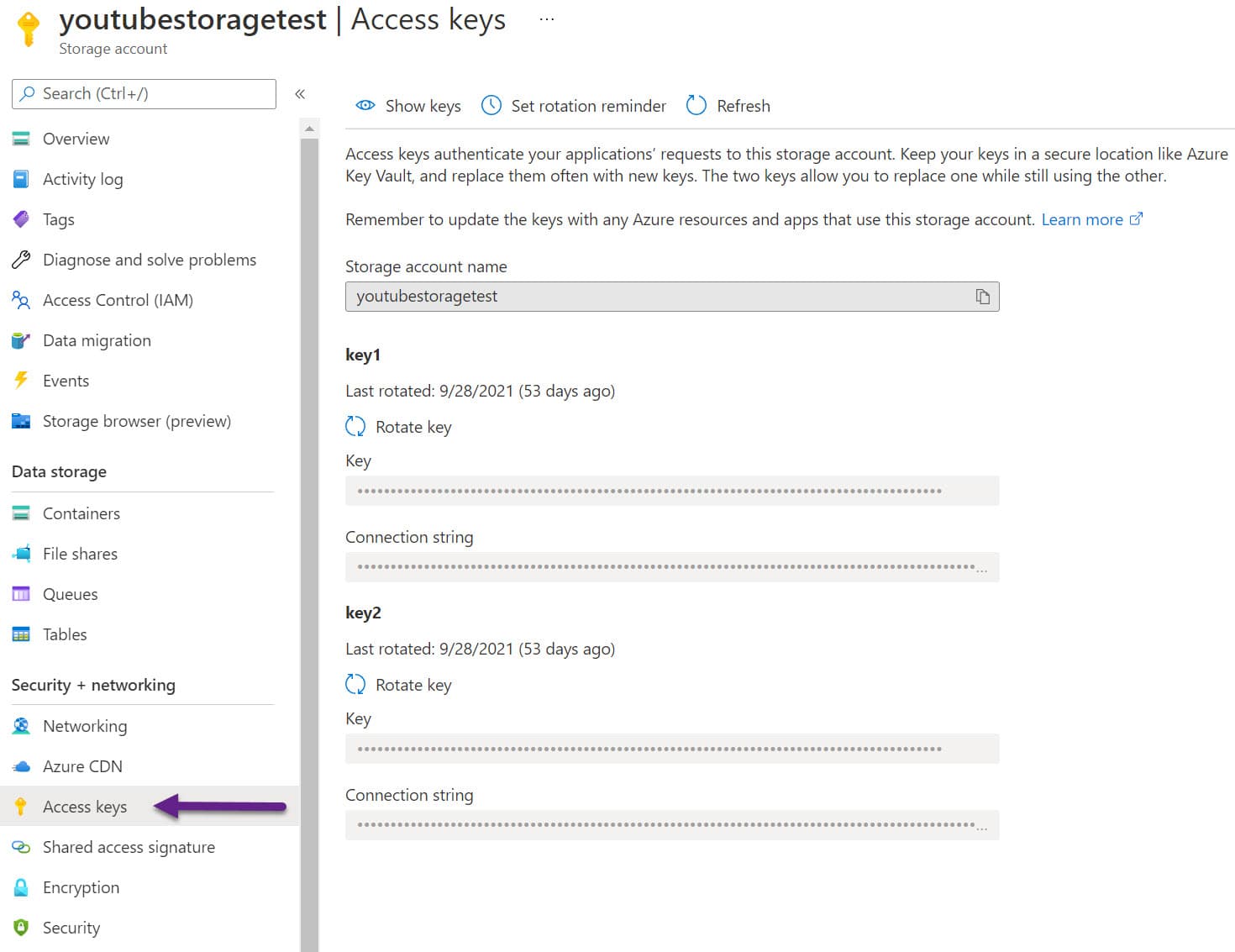Viewport: 1235px width, 952px height.
Task: Click the Rotate key icon under key2
Action: click(355, 685)
